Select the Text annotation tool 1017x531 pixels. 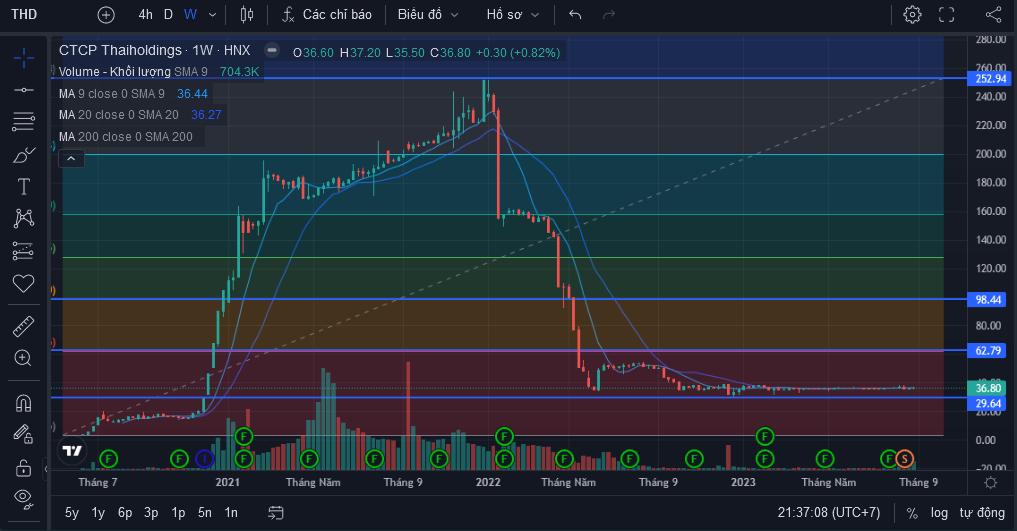click(x=24, y=187)
